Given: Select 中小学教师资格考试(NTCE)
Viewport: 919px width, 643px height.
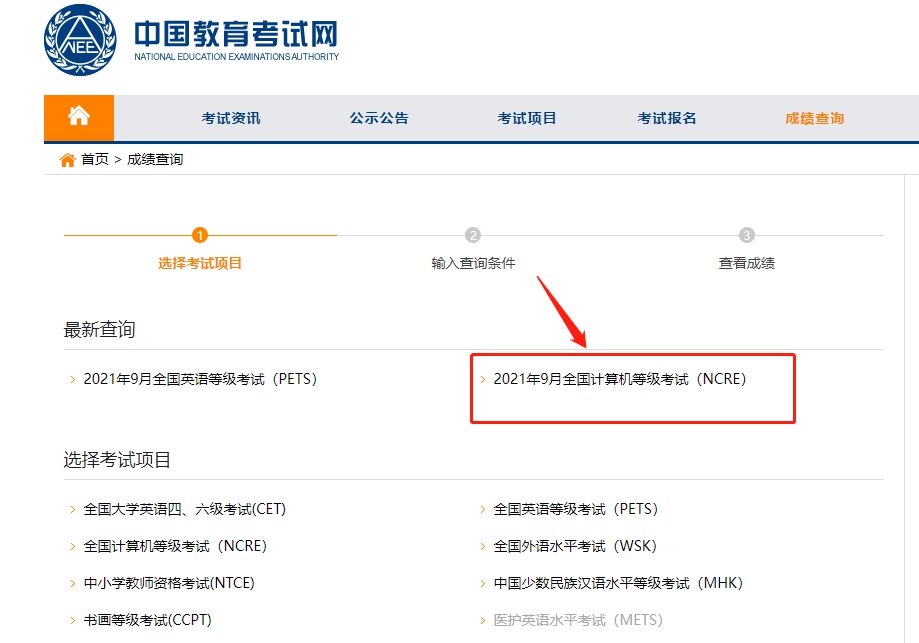Looking at the screenshot, I should (x=169, y=583).
